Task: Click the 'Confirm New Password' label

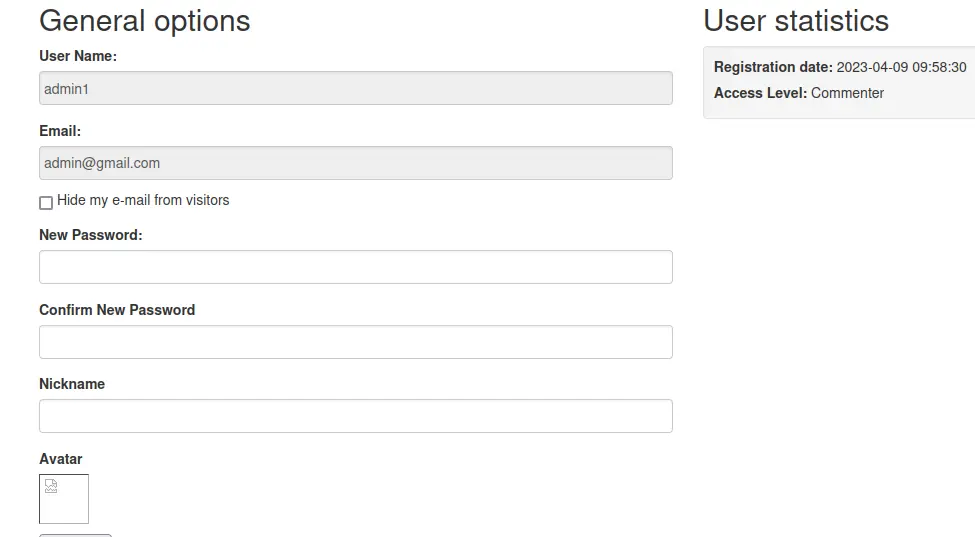Action: [x=117, y=310]
